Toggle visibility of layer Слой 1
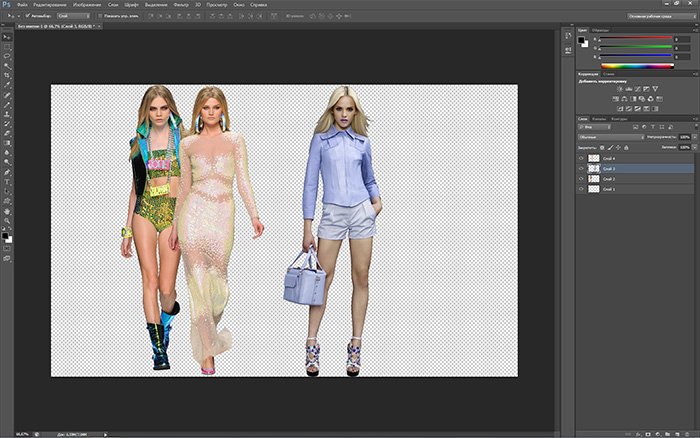This screenshot has width=700, height=438. (x=582, y=189)
